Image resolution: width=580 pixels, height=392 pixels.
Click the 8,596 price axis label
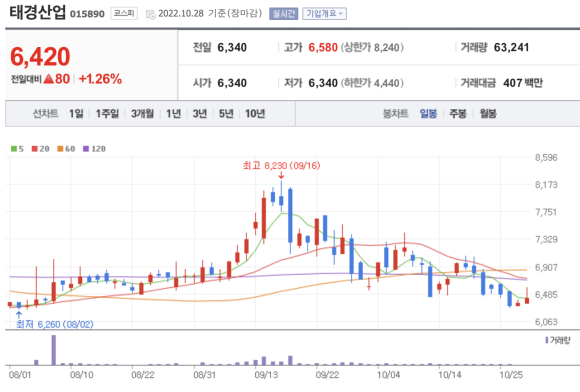(546, 158)
